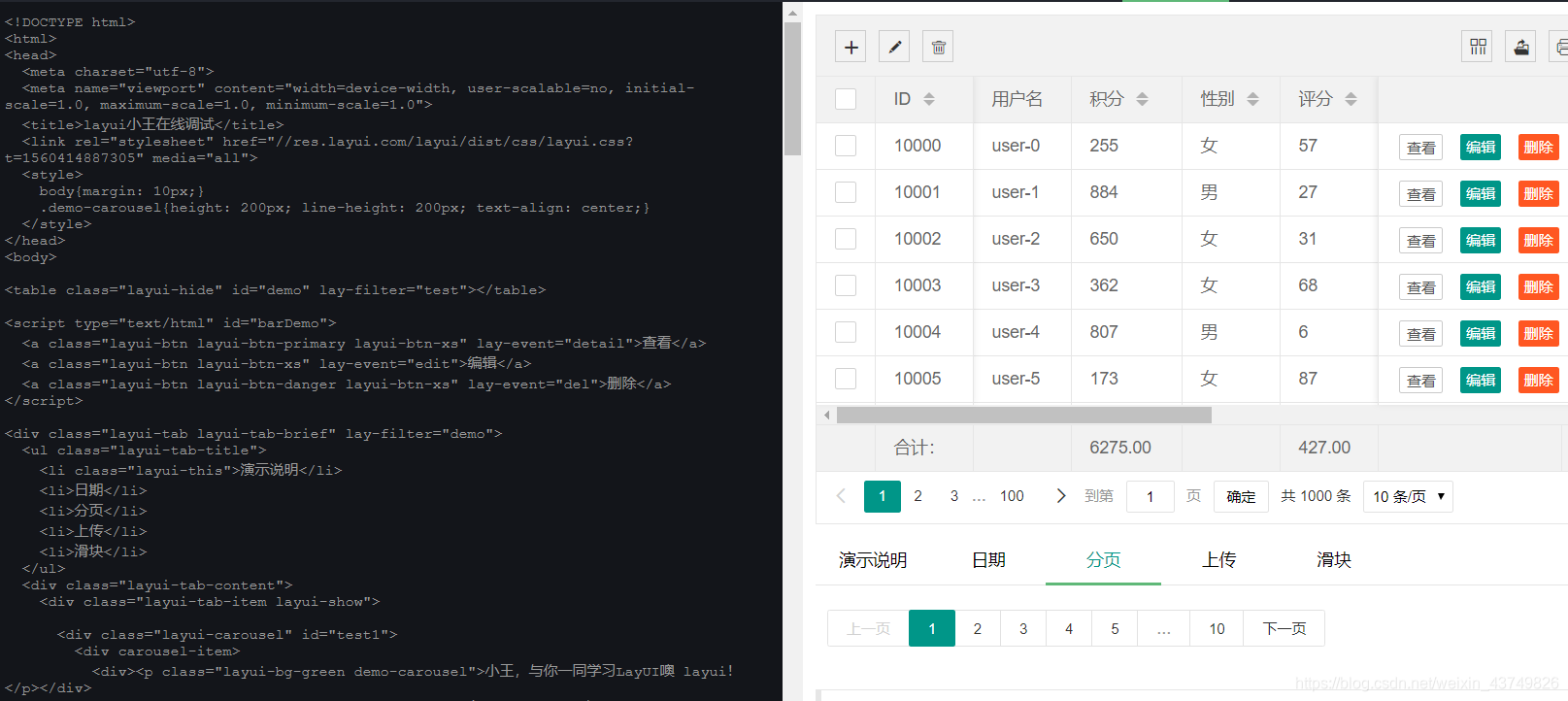Select page 2 in lower pagination
The height and width of the screenshot is (701, 1568).
(978, 628)
